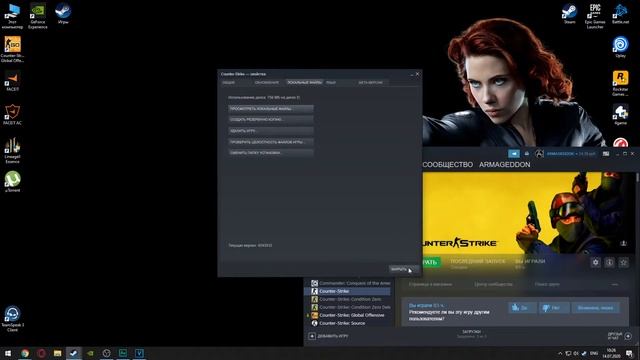Open File Explorer from taskbar
This screenshot has height=360, width=640.
pos(58,353)
